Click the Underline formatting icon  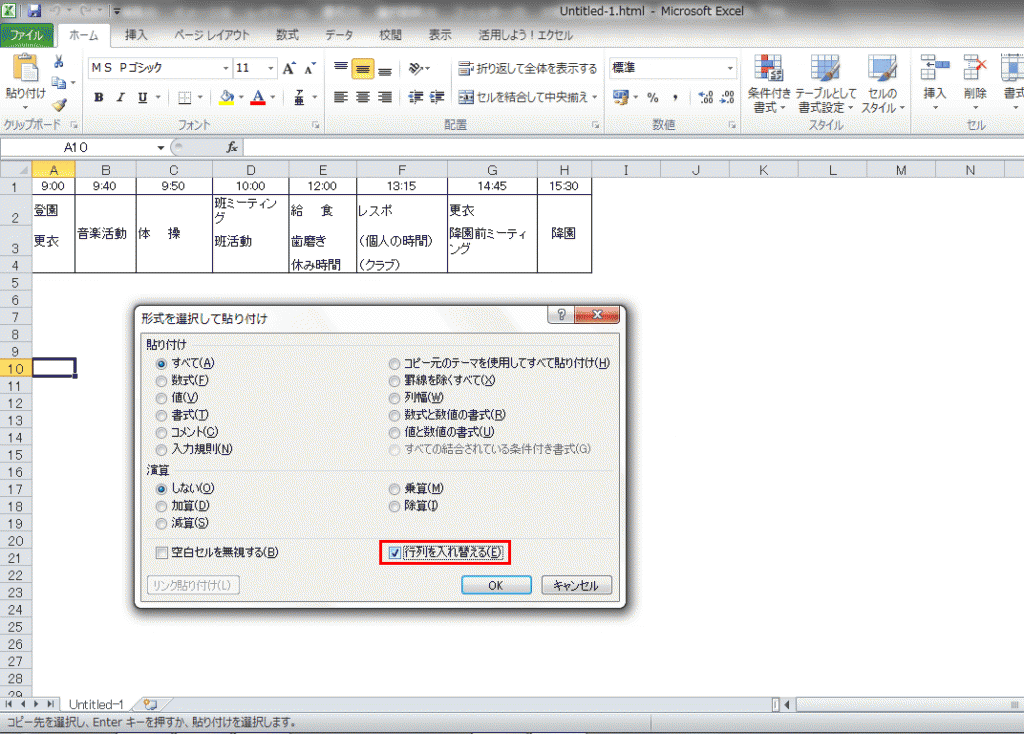pos(143,97)
